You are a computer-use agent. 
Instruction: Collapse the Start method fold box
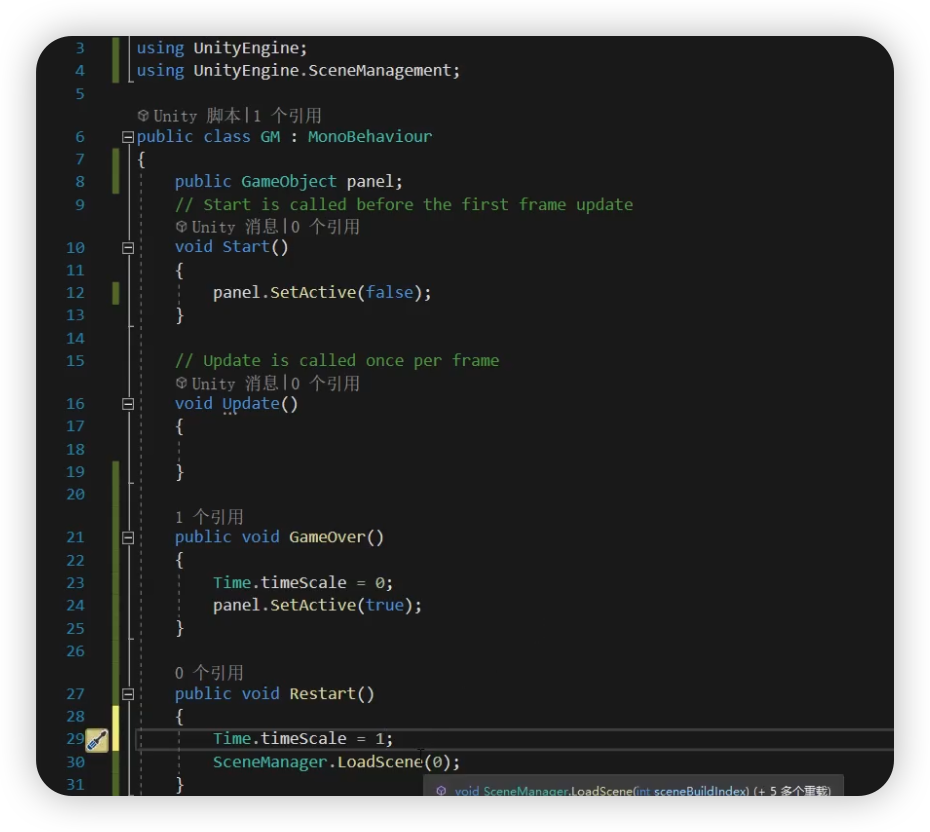[x=128, y=248]
